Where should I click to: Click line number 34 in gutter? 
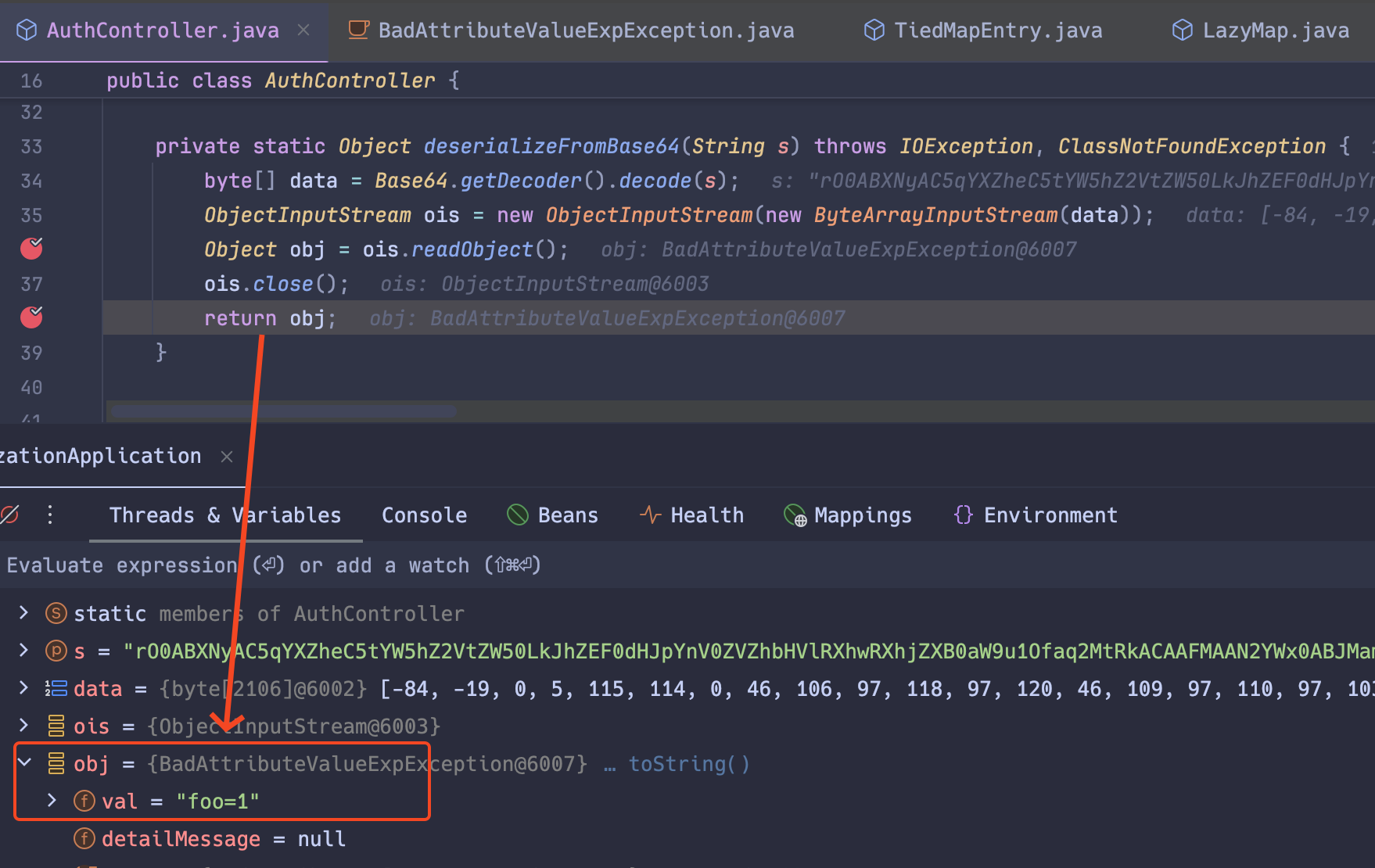(x=31, y=181)
